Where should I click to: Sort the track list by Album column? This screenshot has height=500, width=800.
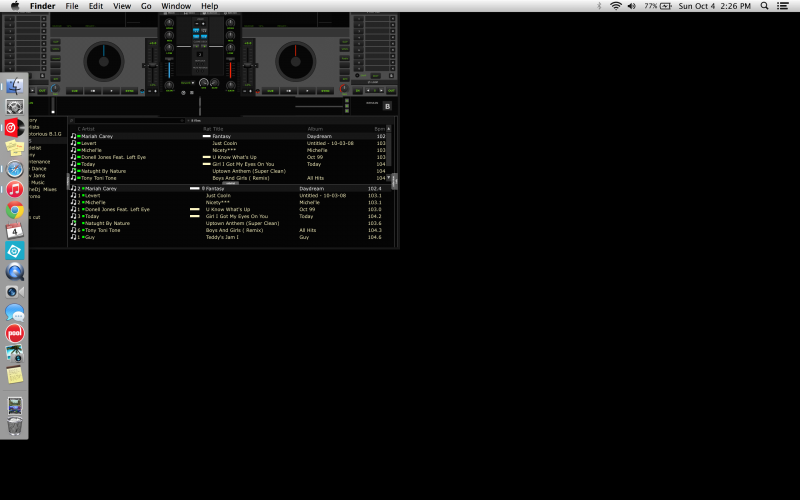(316, 129)
